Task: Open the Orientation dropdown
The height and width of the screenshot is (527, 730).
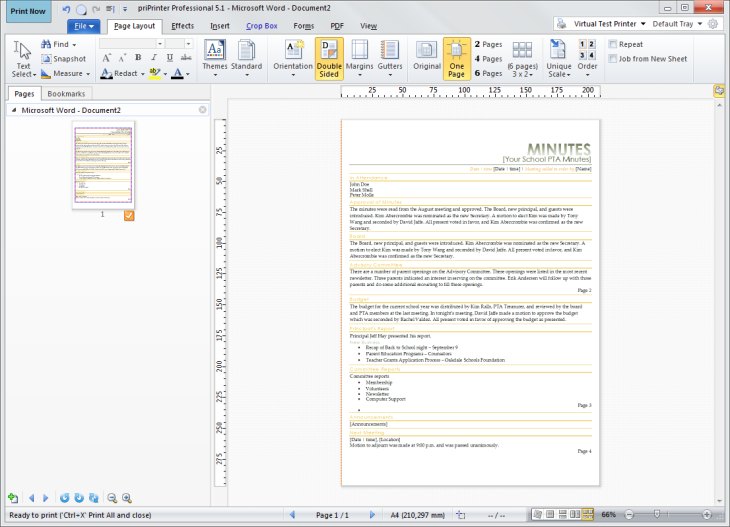Action: click(293, 59)
